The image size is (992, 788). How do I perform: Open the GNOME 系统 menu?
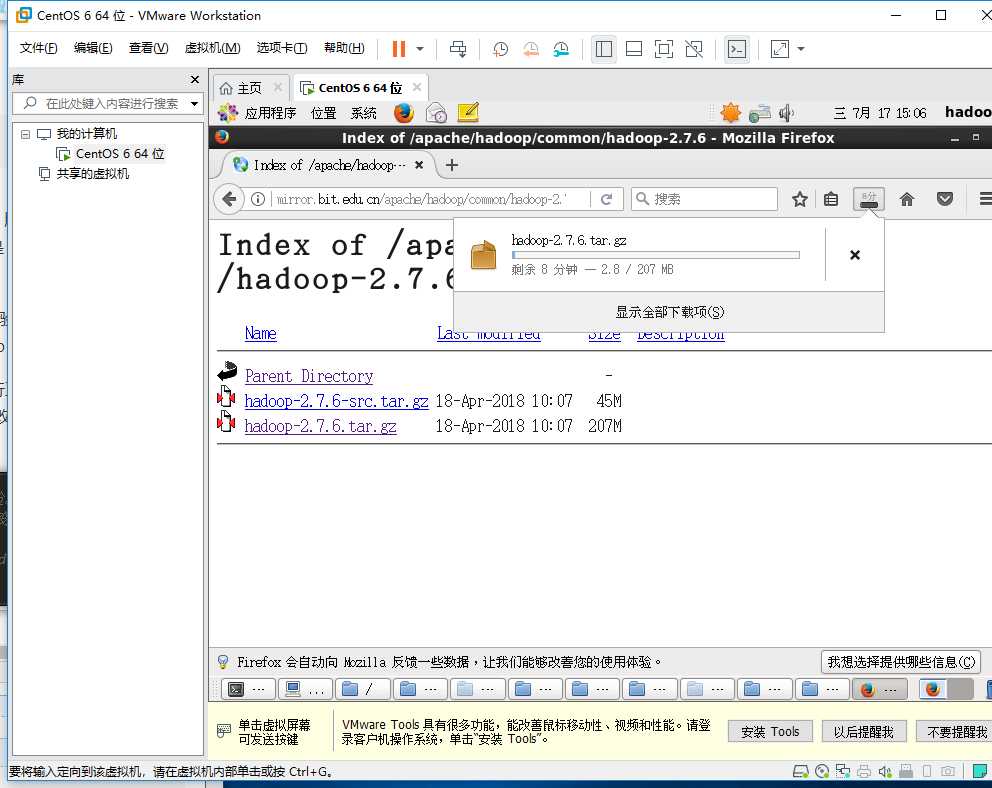(x=364, y=113)
